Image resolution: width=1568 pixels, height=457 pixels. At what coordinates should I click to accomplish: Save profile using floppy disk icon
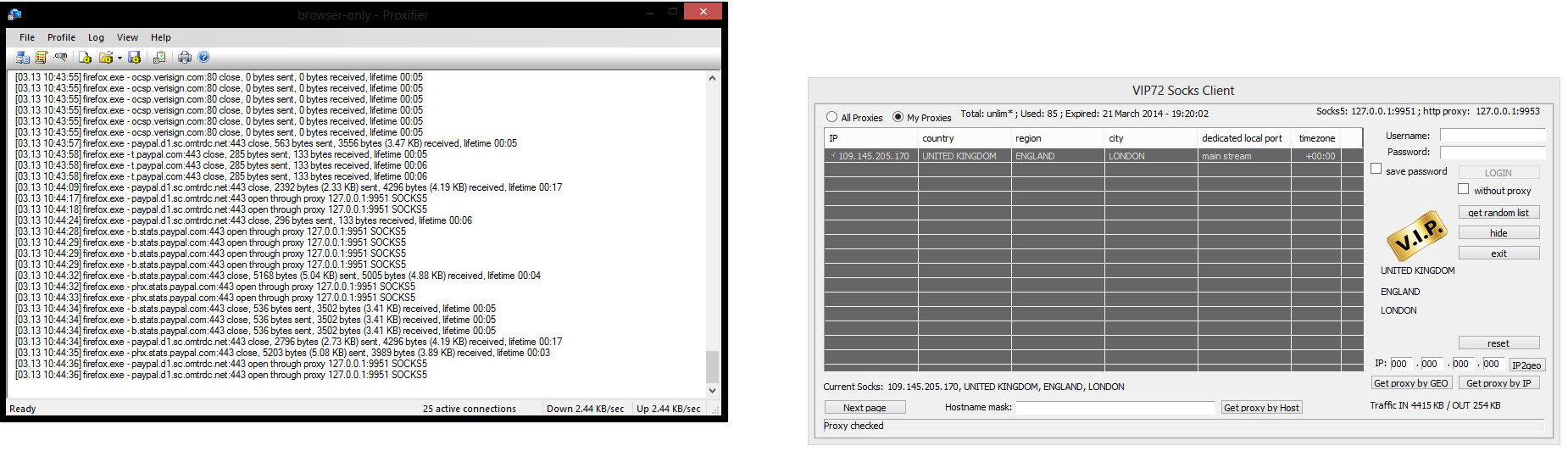[x=134, y=58]
